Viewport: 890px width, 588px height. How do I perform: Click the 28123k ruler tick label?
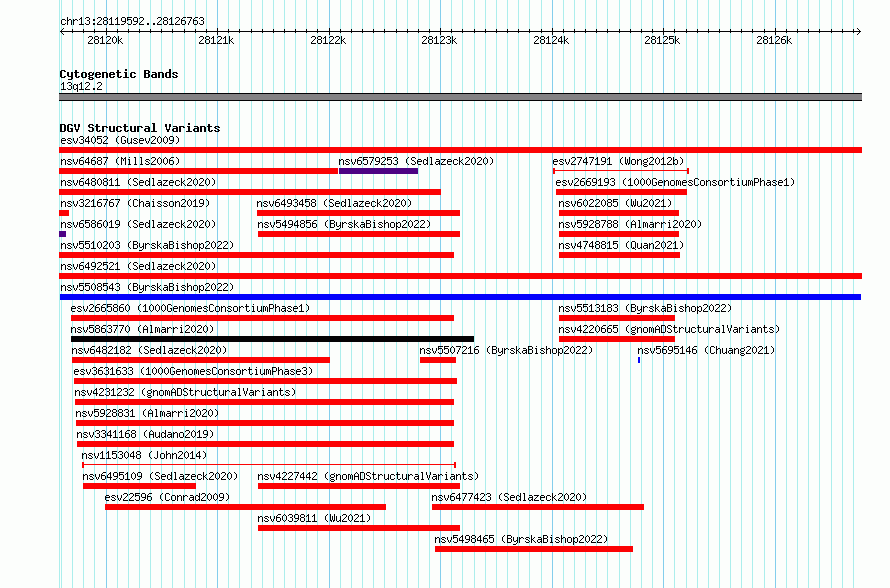pyautogui.click(x=439, y=40)
